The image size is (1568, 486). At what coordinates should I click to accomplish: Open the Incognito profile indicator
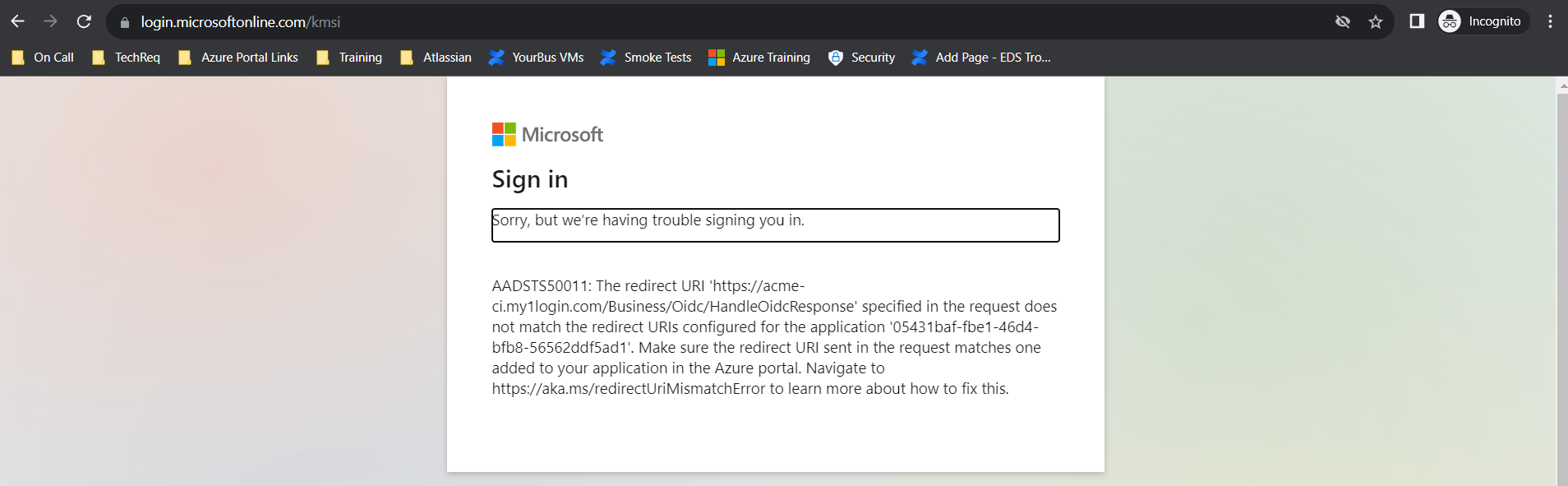point(1483,21)
